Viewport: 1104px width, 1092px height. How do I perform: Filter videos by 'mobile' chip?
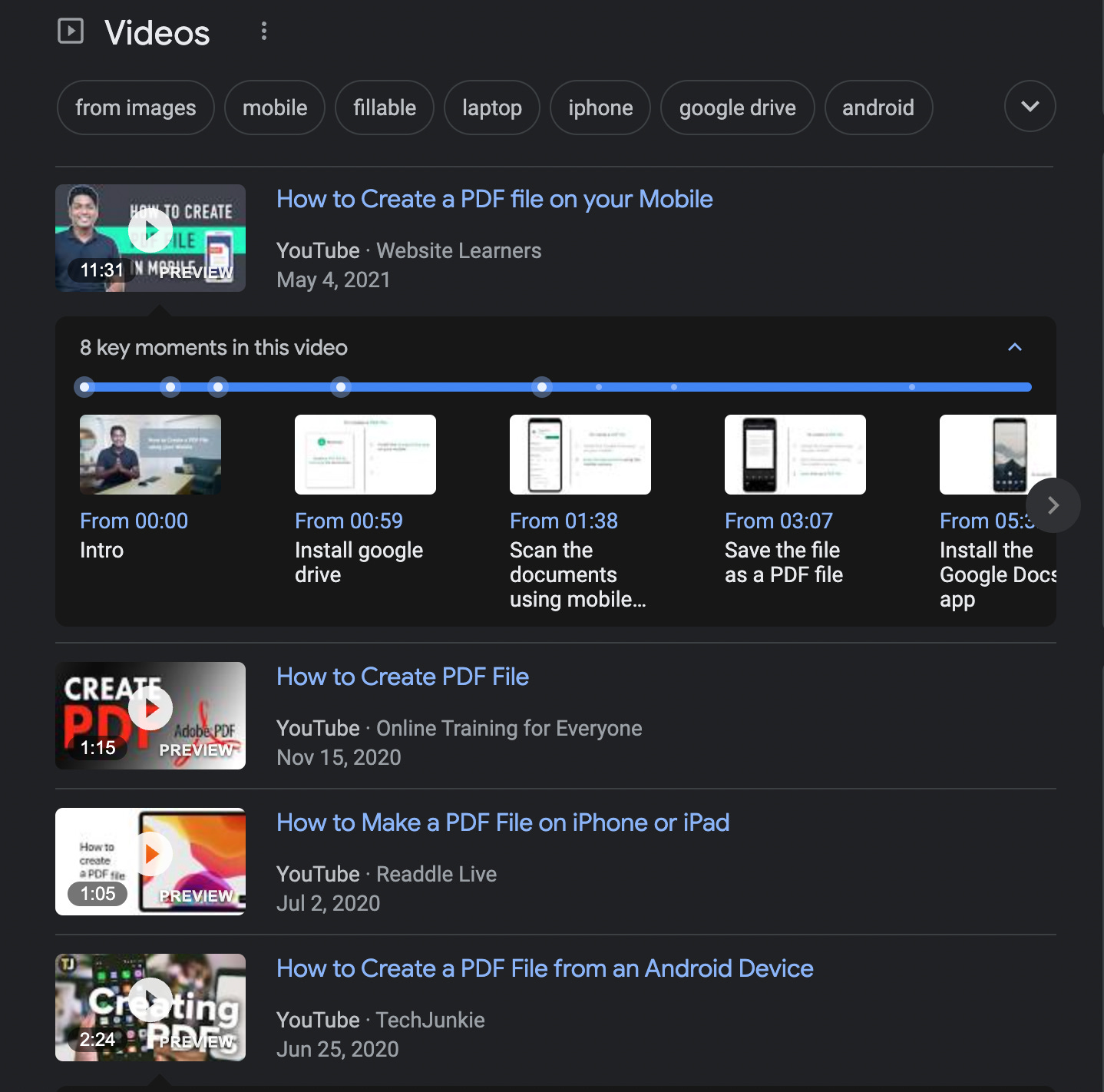coord(275,108)
